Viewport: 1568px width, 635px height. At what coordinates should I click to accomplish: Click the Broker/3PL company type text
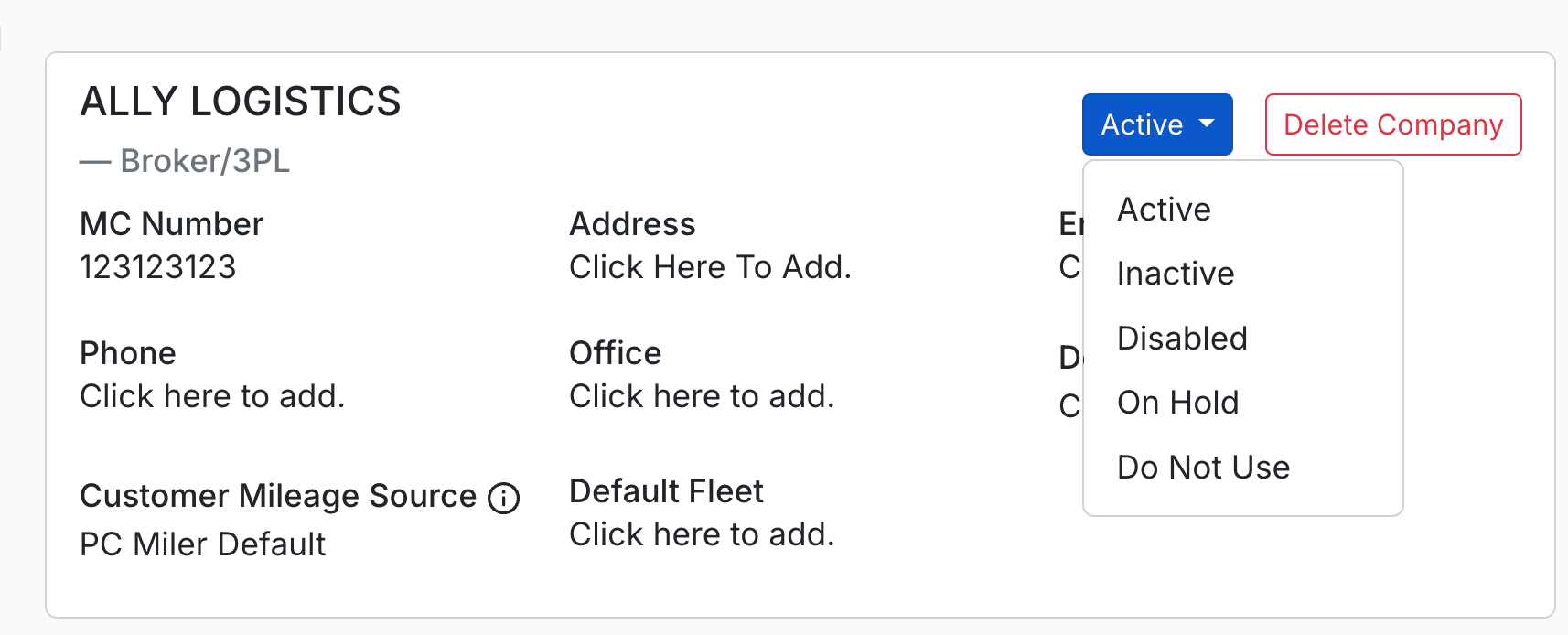(205, 161)
